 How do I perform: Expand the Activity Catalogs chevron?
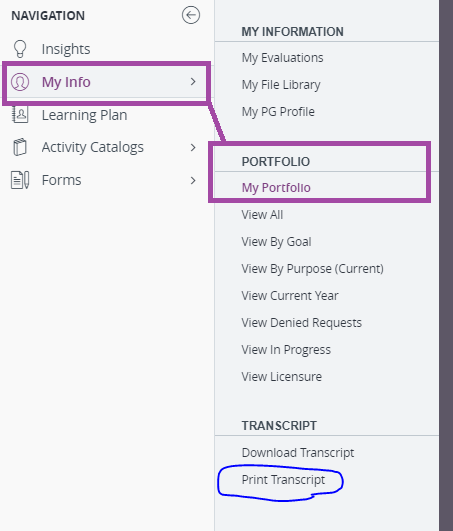[193, 147]
